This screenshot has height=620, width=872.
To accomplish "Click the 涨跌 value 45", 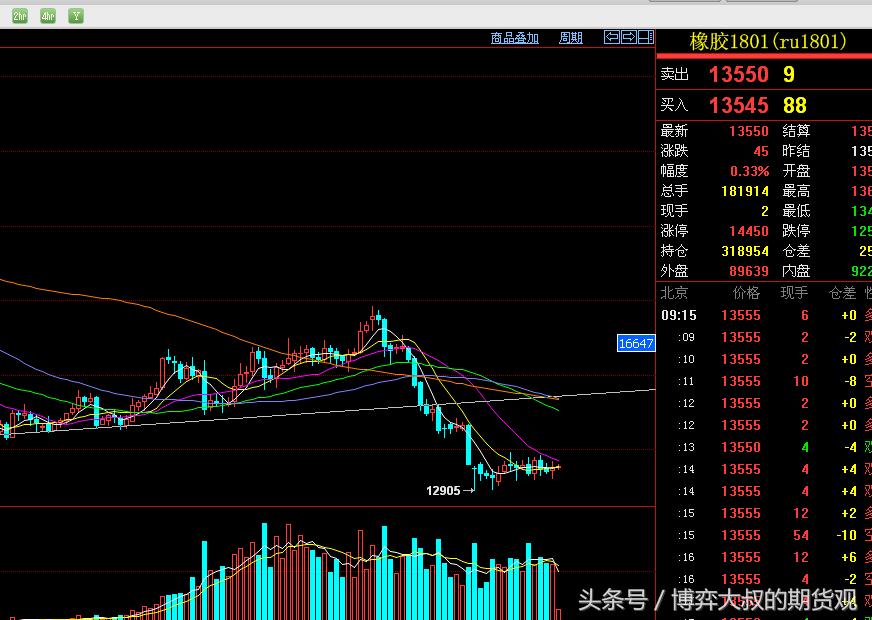I will pyautogui.click(x=761, y=151).
